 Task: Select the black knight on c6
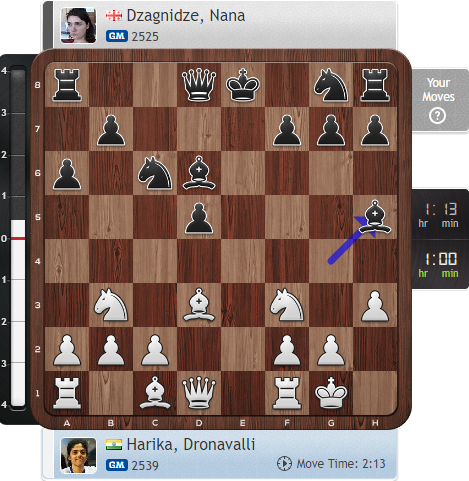pos(155,173)
